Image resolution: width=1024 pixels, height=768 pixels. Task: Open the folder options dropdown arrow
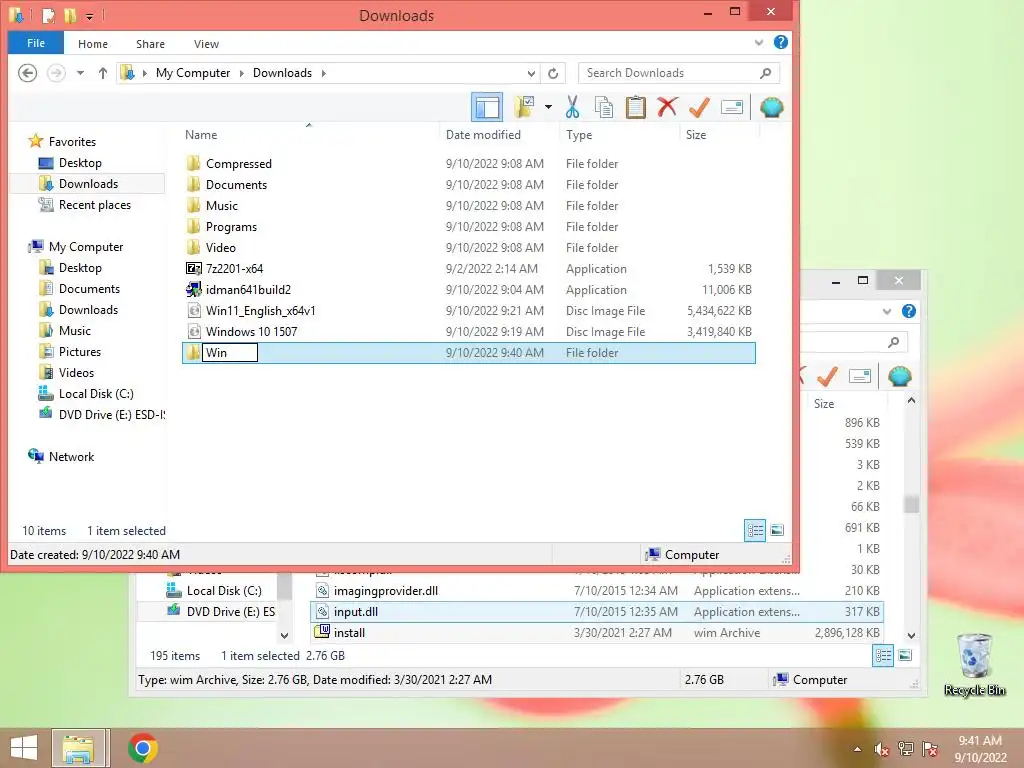point(549,107)
